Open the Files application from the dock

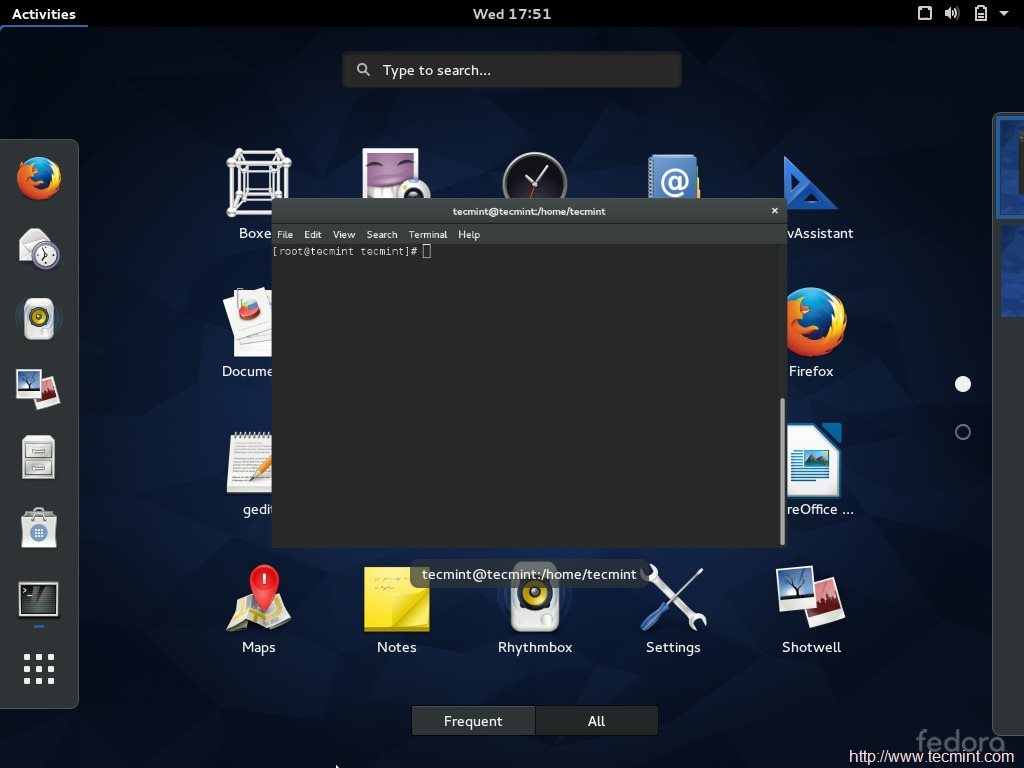tap(38, 456)
